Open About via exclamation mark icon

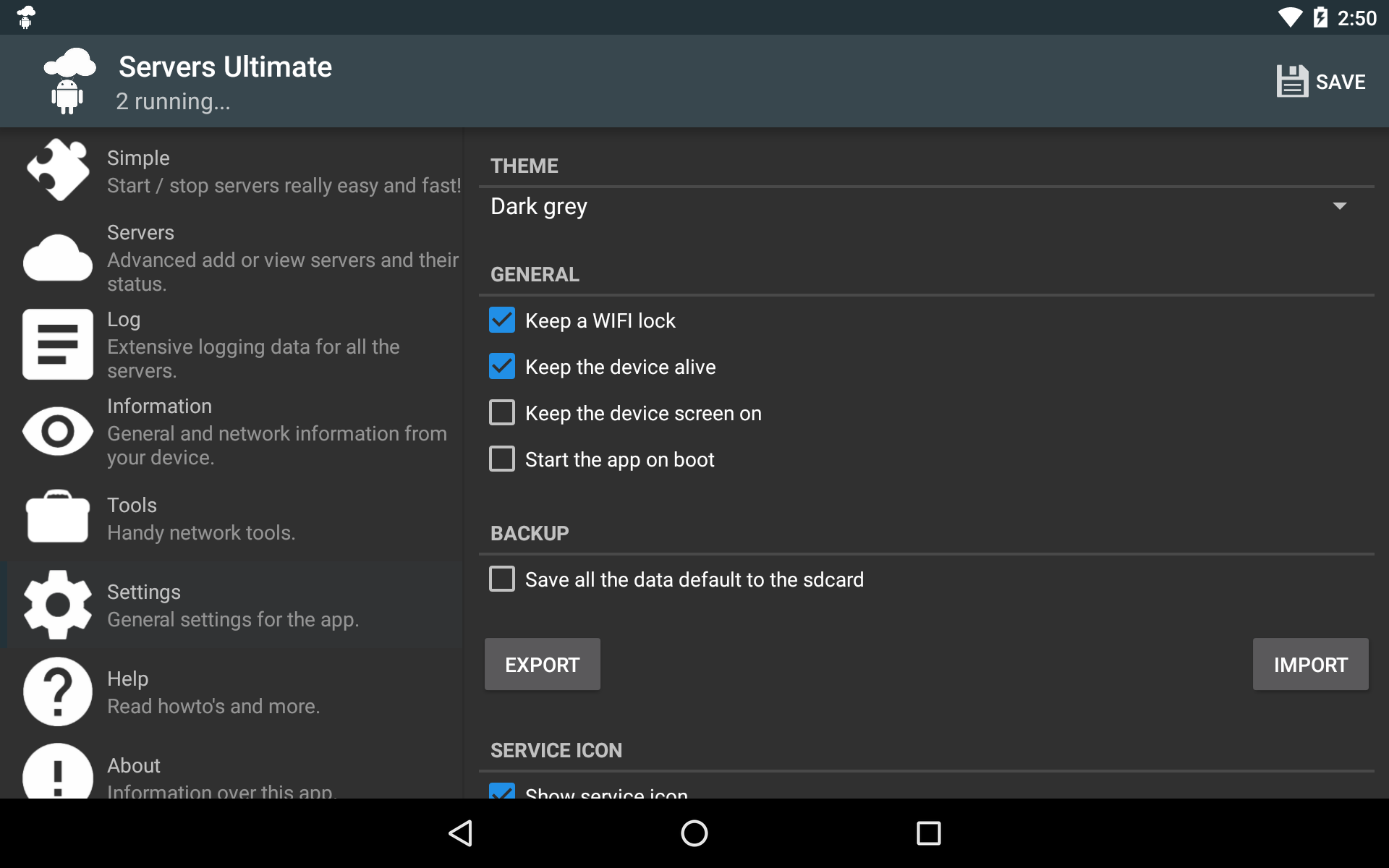click(x=58, y=771)
